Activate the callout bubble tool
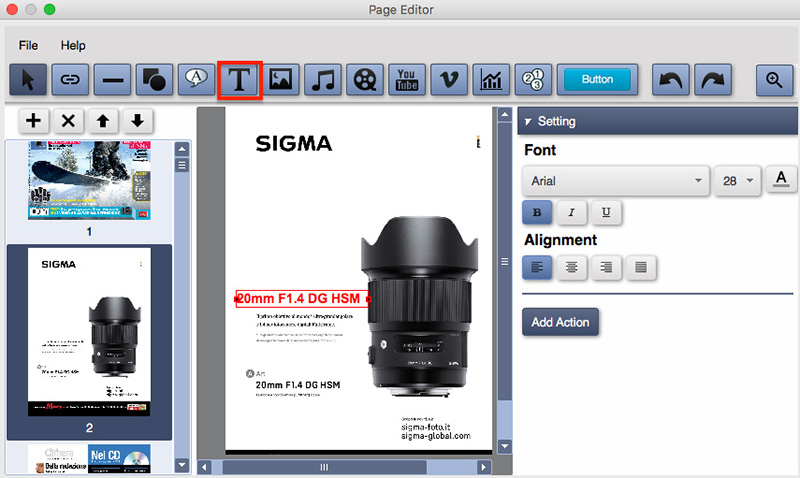This screenshot has width=800, height=478. point(196,80)
